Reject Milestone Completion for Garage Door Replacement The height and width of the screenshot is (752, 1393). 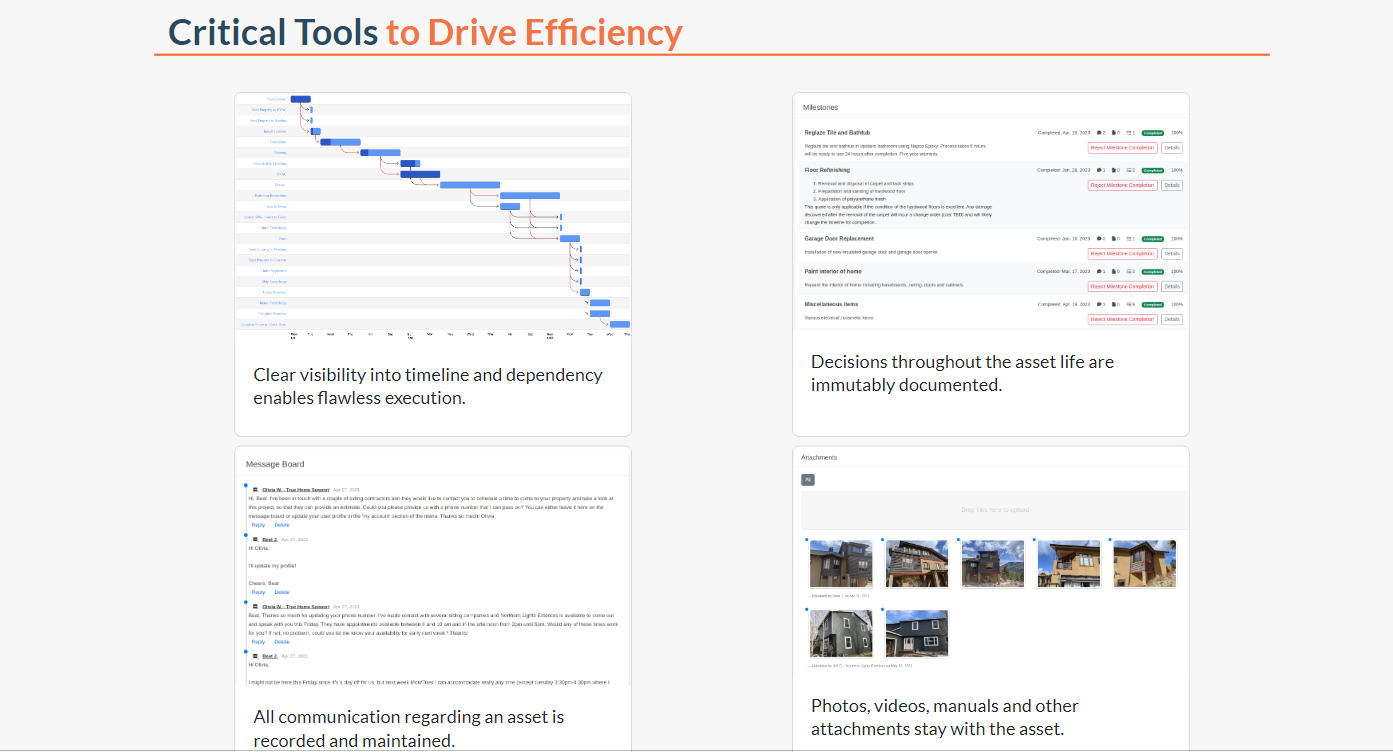(x=1123, y=253)
